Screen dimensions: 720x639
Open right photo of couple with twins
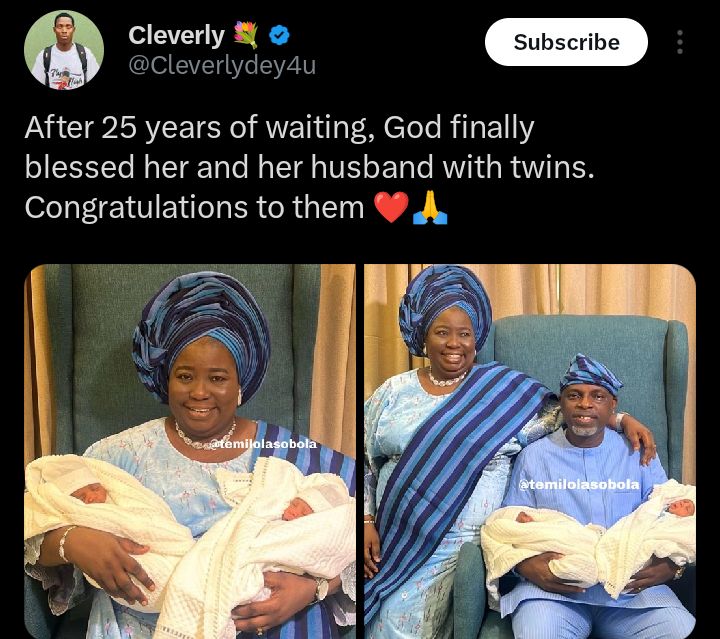pyautogui.click(x=530, y=450)
